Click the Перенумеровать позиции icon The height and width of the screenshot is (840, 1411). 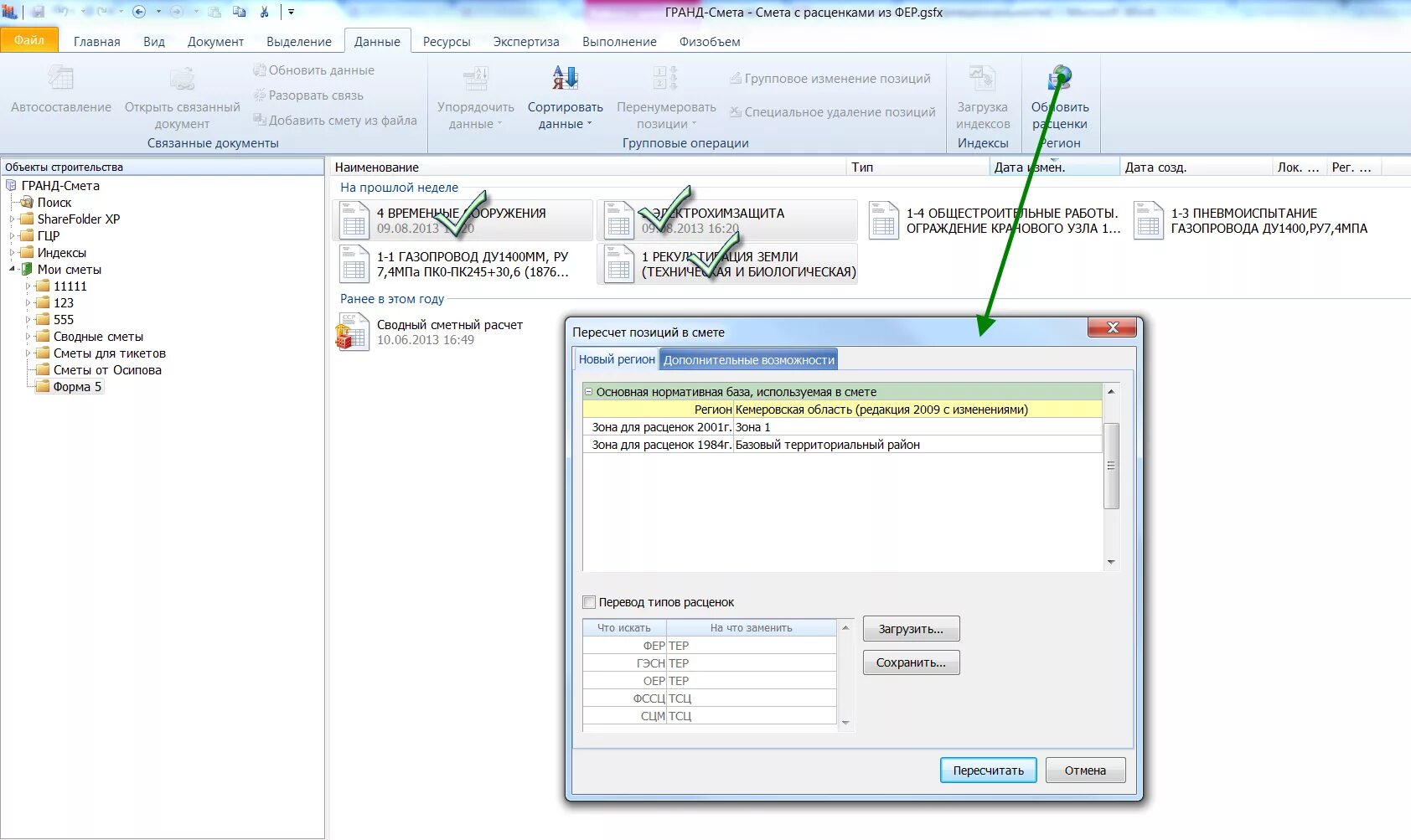click(666, 78)
